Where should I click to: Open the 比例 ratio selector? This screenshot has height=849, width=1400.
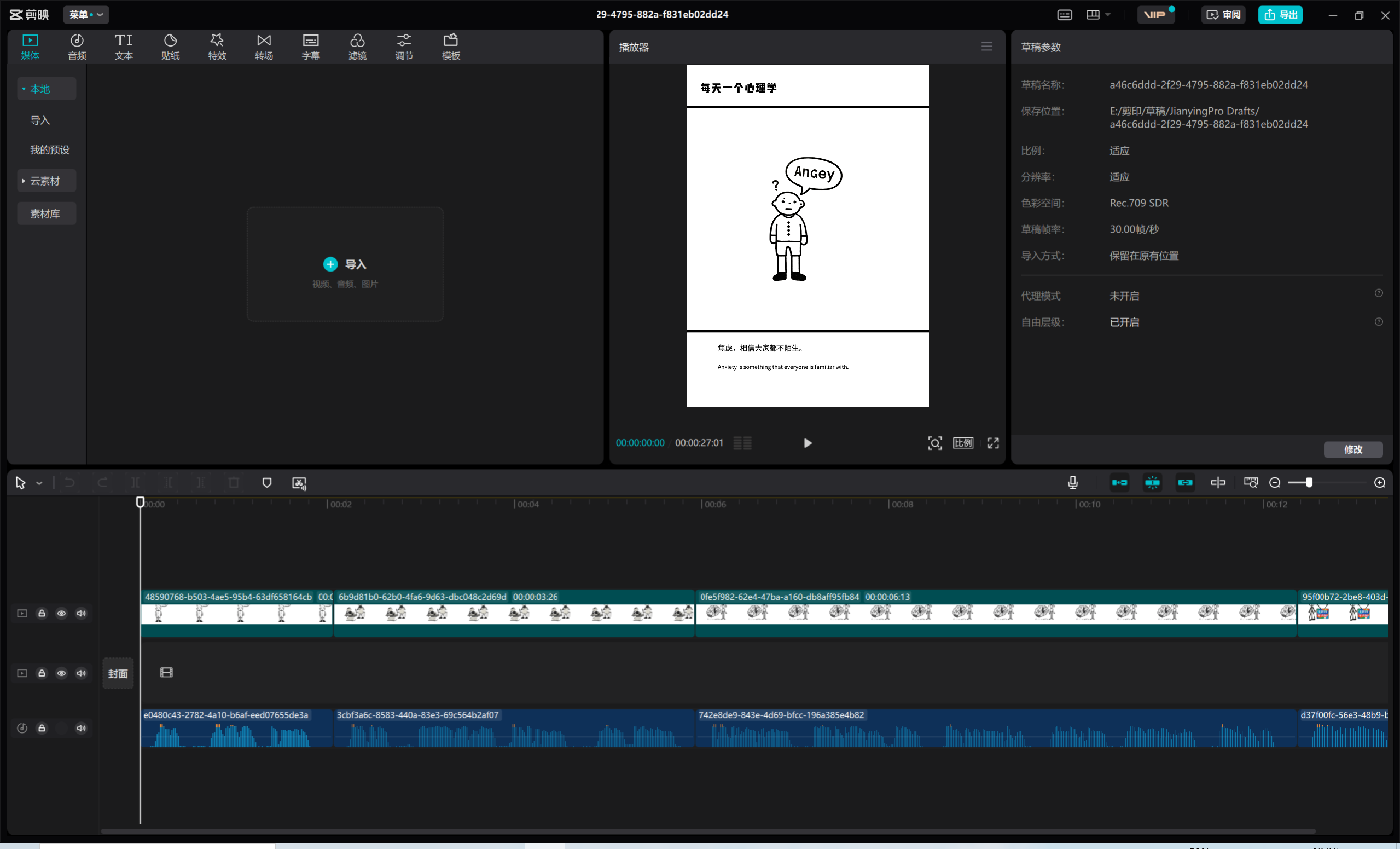963,443
